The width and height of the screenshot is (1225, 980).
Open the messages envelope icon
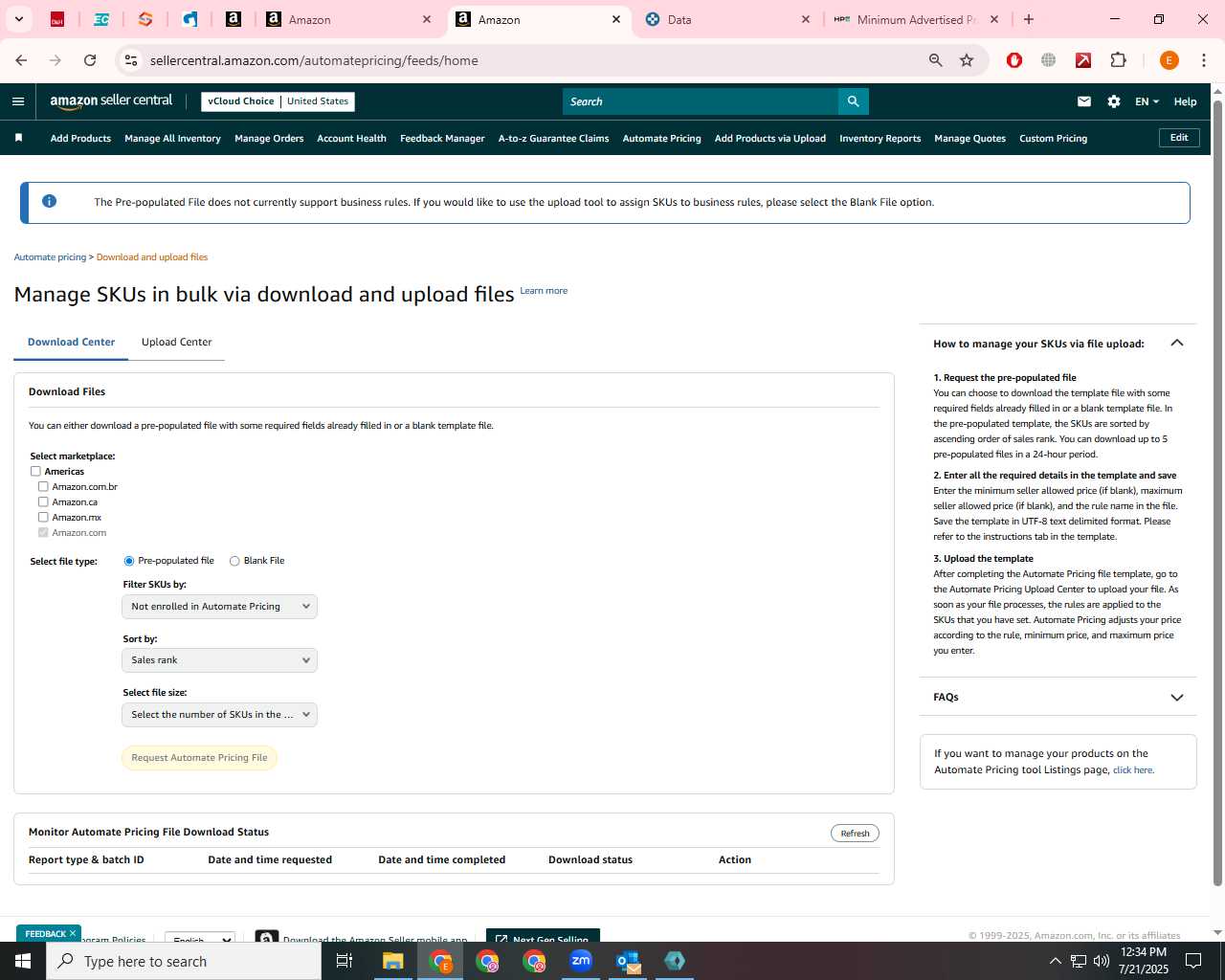[1084, 101]
